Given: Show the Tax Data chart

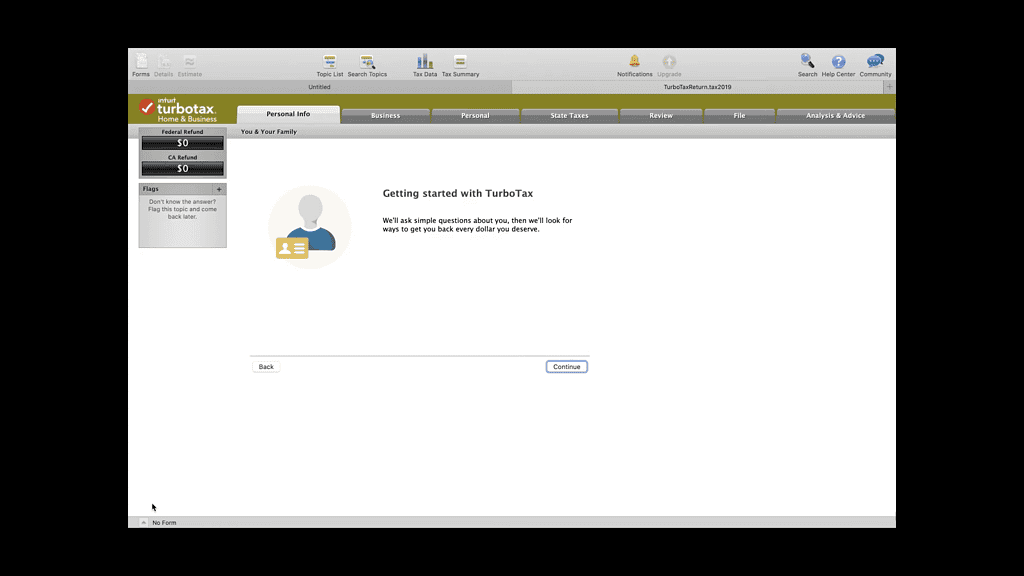Looking at the screenshot, I should (424, 65).
